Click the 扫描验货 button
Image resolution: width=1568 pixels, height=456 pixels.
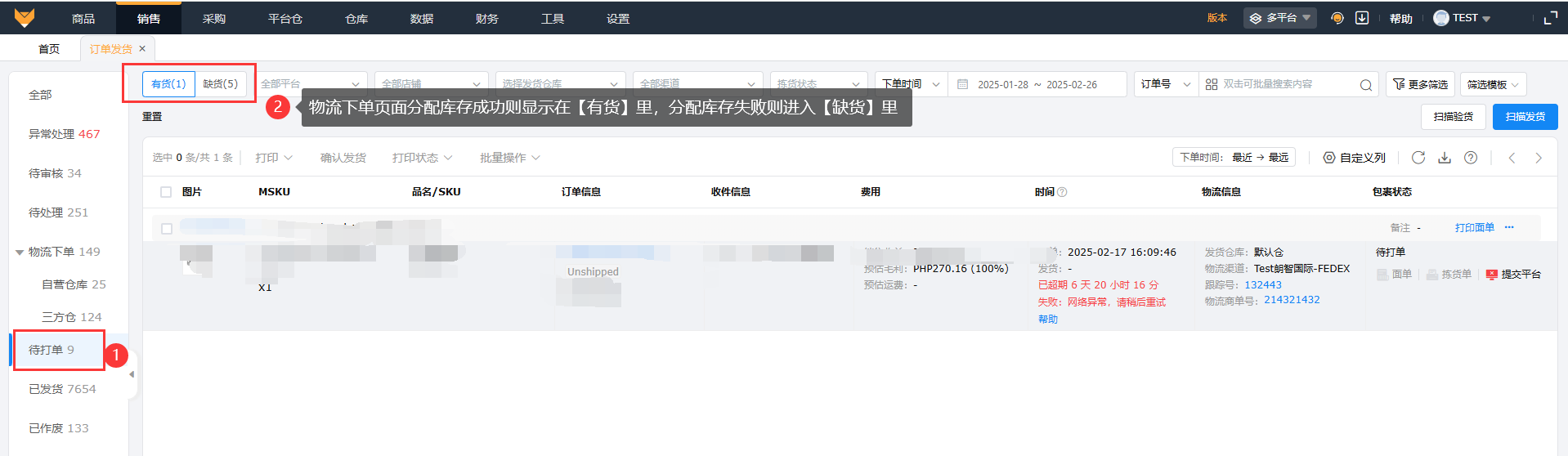(1454, 117)
